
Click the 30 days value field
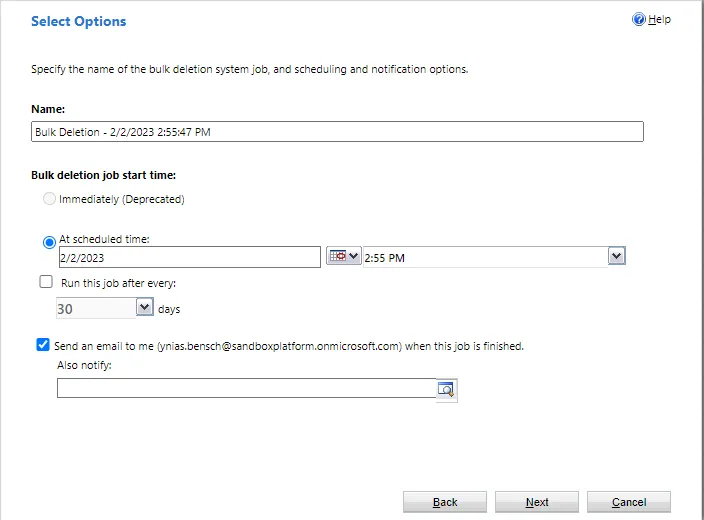tap(96, 308)
